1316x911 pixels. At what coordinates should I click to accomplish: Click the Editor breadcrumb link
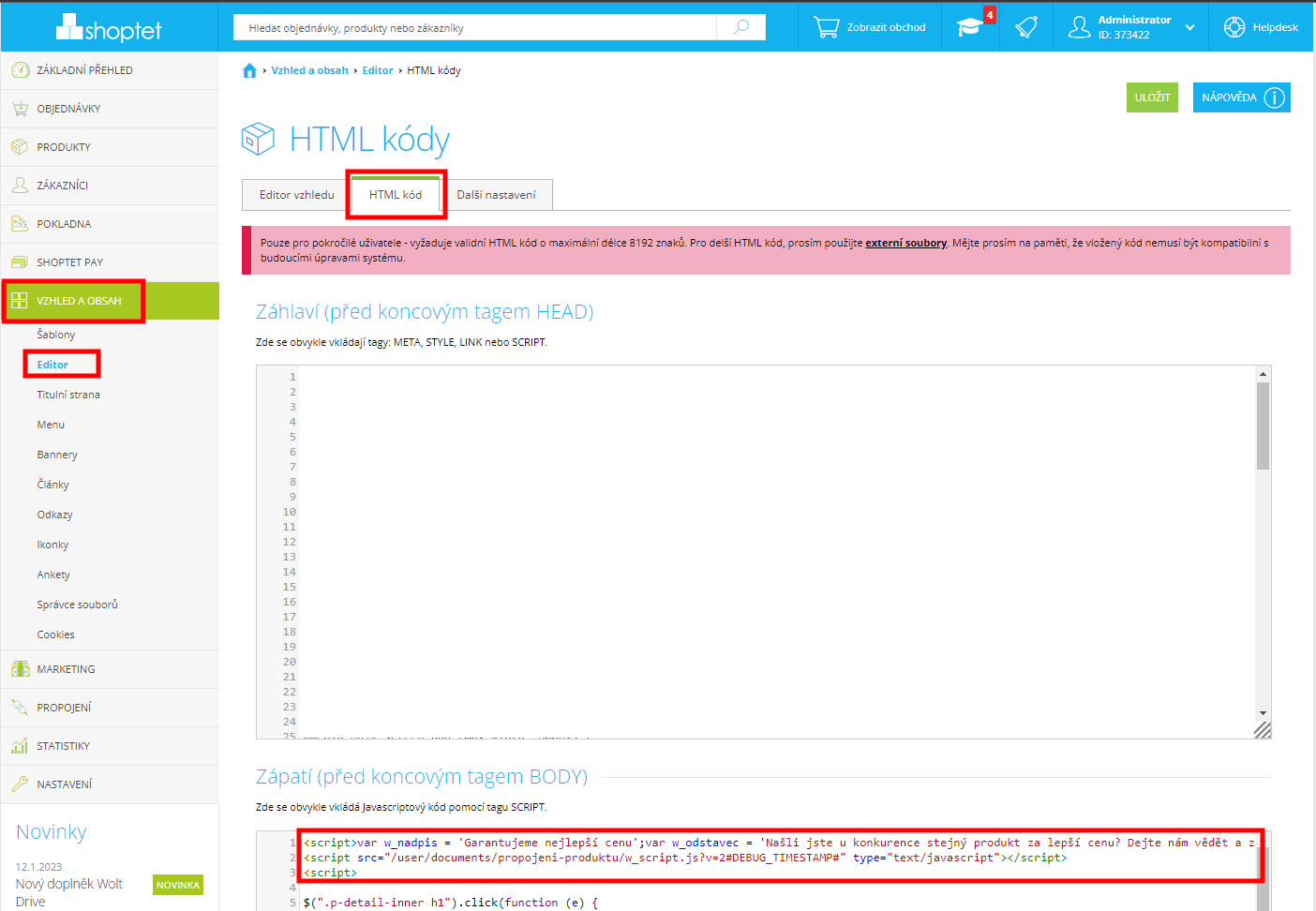click(x=378, y=70)
